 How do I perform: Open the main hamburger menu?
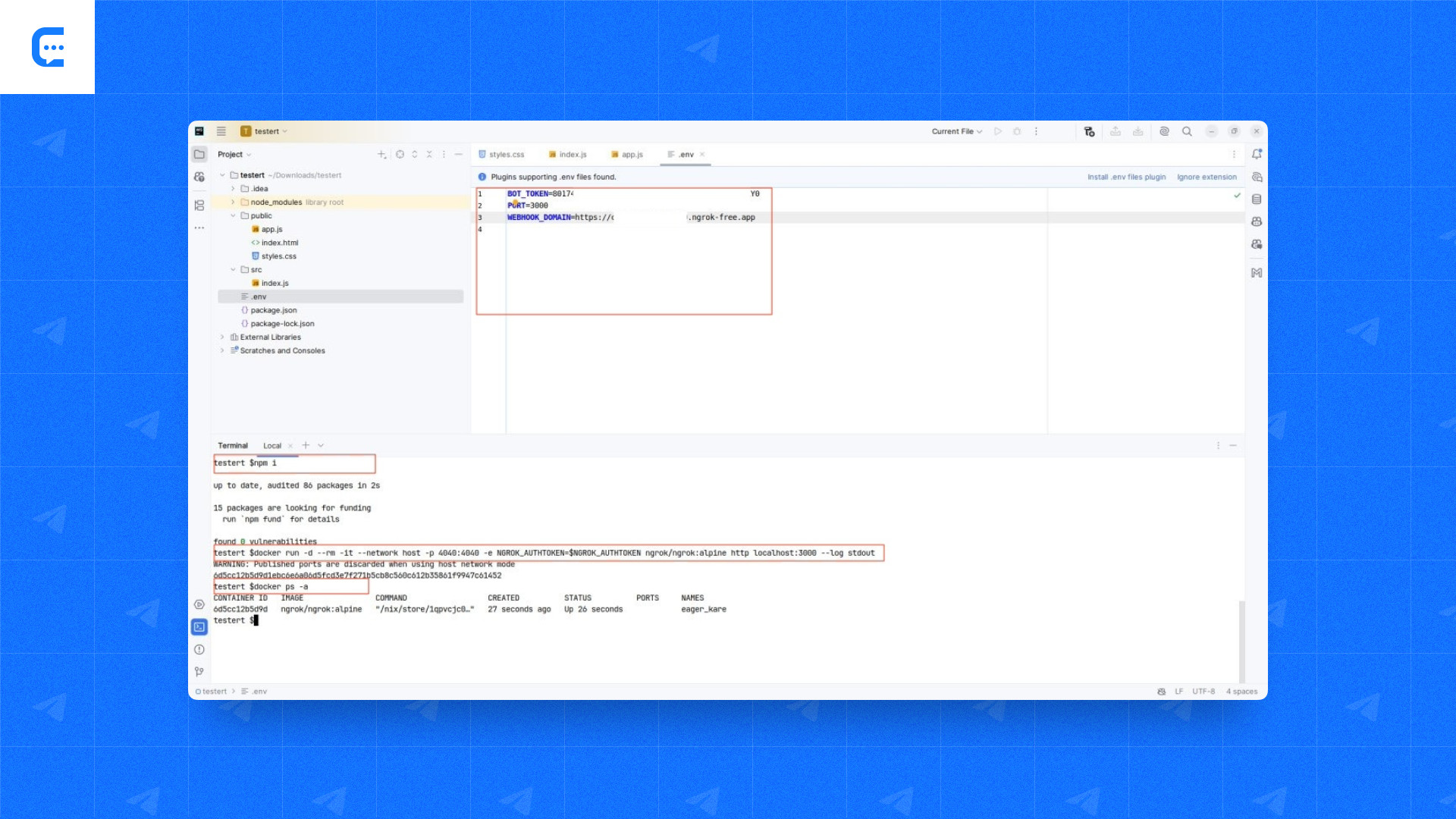[221, 131]
